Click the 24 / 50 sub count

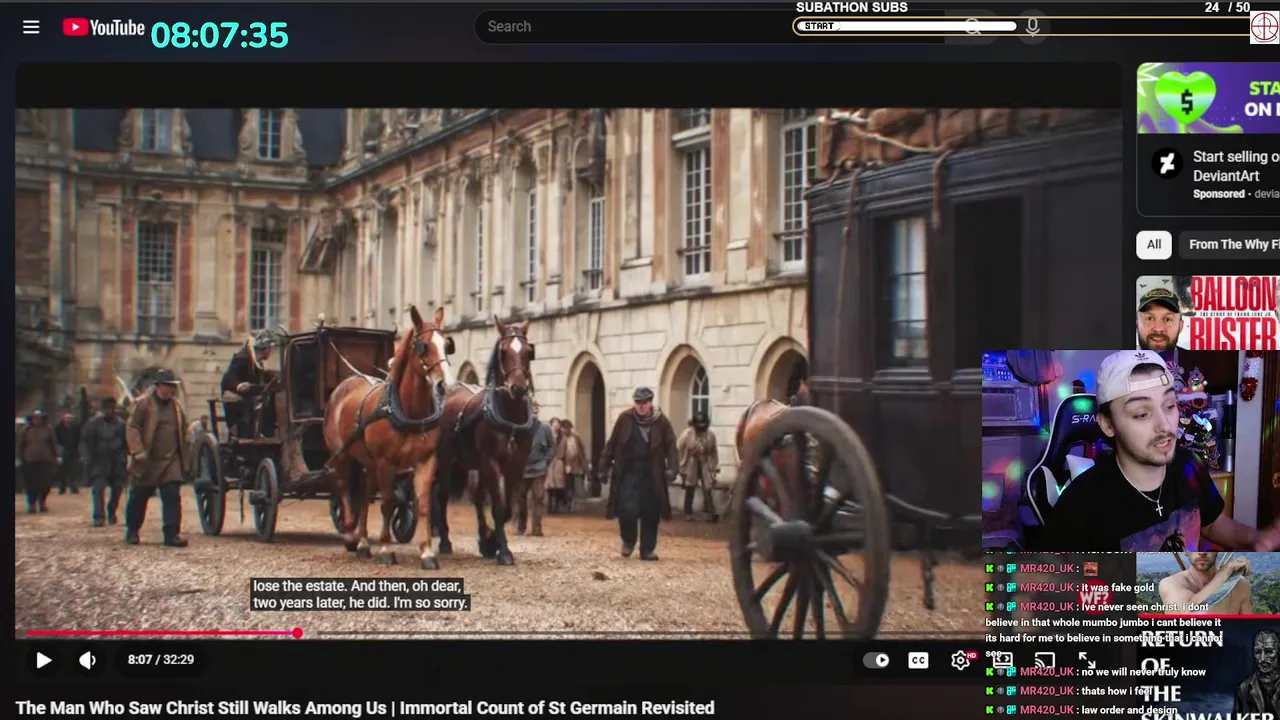pyautogui.click(x=1227, y=7)
